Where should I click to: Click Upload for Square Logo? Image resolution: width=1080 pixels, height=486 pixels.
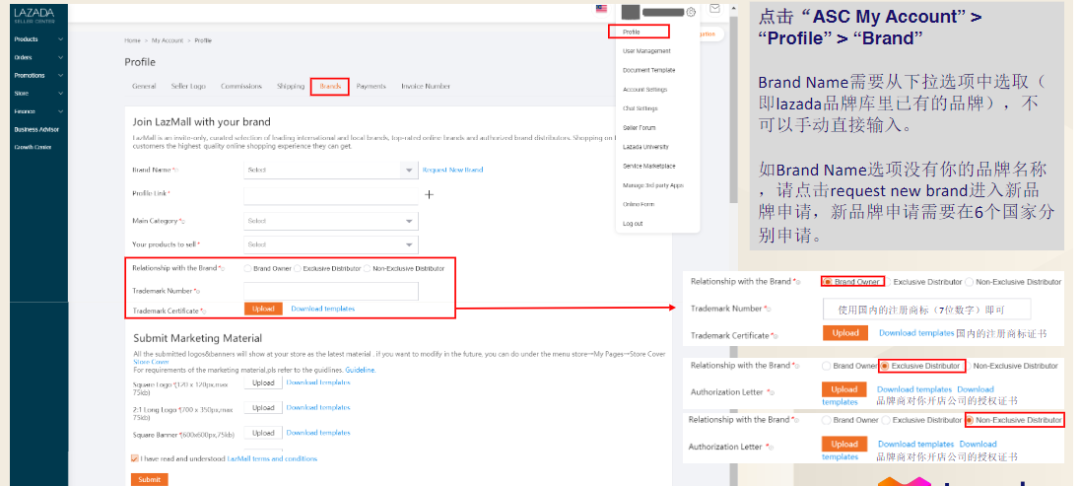[x=263, y=383]
